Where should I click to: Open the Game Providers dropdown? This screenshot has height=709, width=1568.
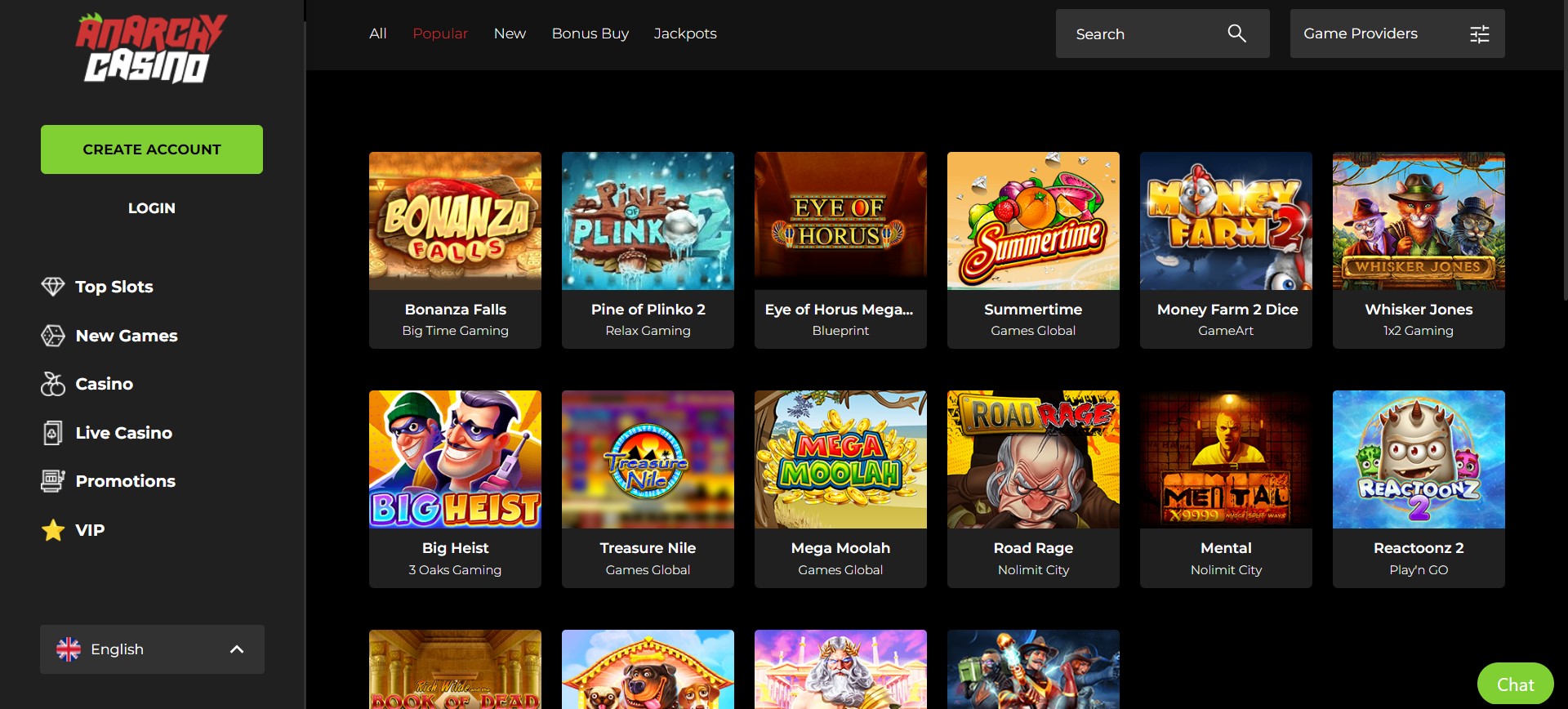click(x=1397, y=33)
